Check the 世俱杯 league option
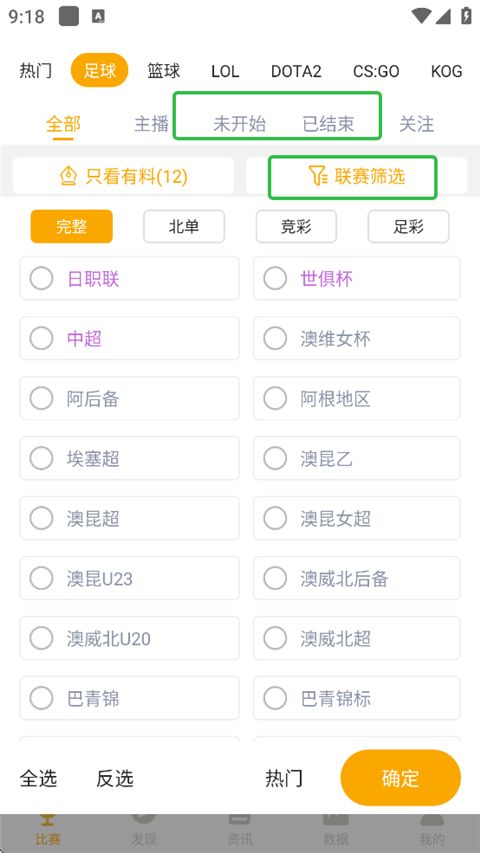The width and height of the screenshot is (480, 853). pyautogui.click(x=275, y=279)
